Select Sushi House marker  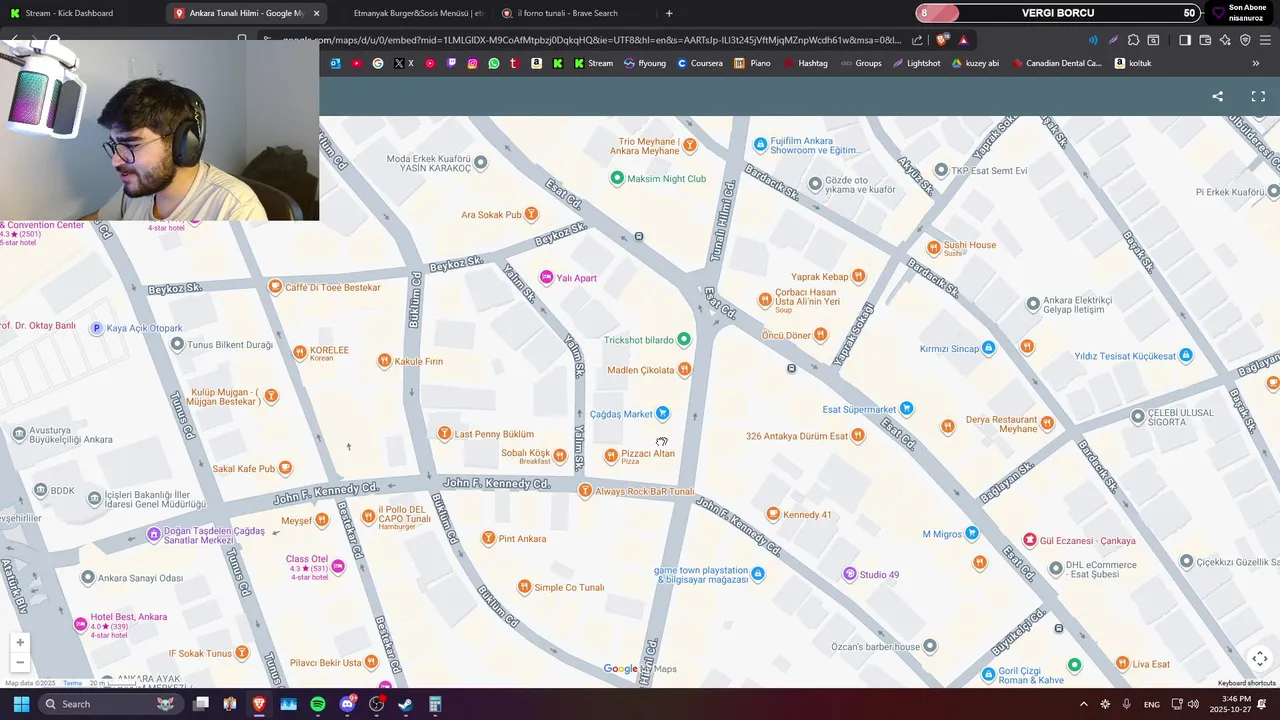click(x=933, y=247)
